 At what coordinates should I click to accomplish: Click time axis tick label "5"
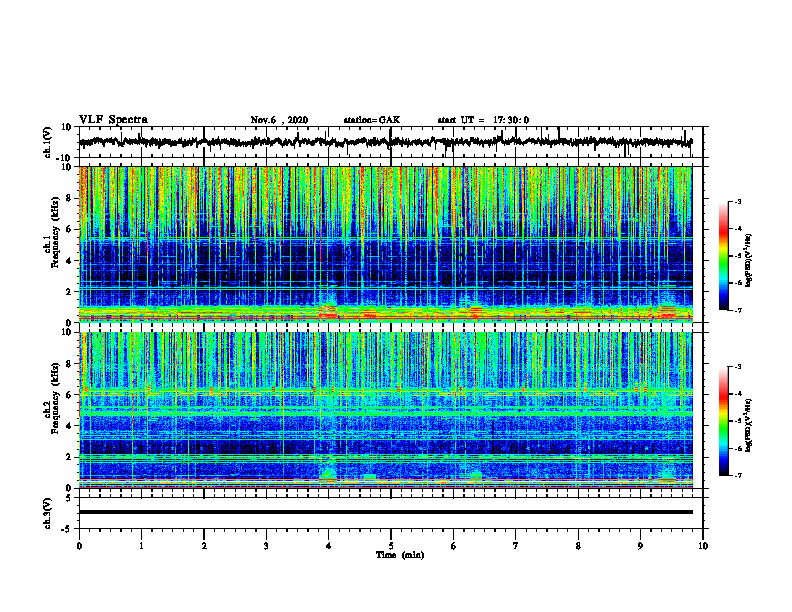point(391,546)
